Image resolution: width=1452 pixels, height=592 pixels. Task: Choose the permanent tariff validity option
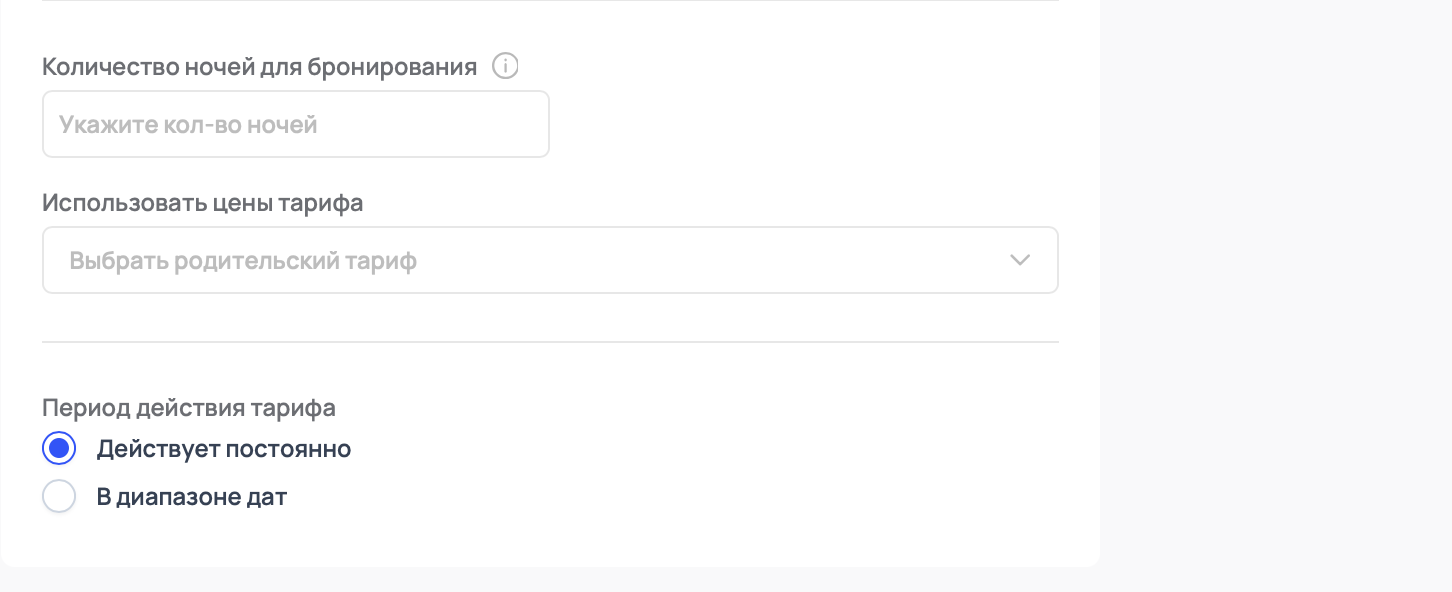coord(59,449)
